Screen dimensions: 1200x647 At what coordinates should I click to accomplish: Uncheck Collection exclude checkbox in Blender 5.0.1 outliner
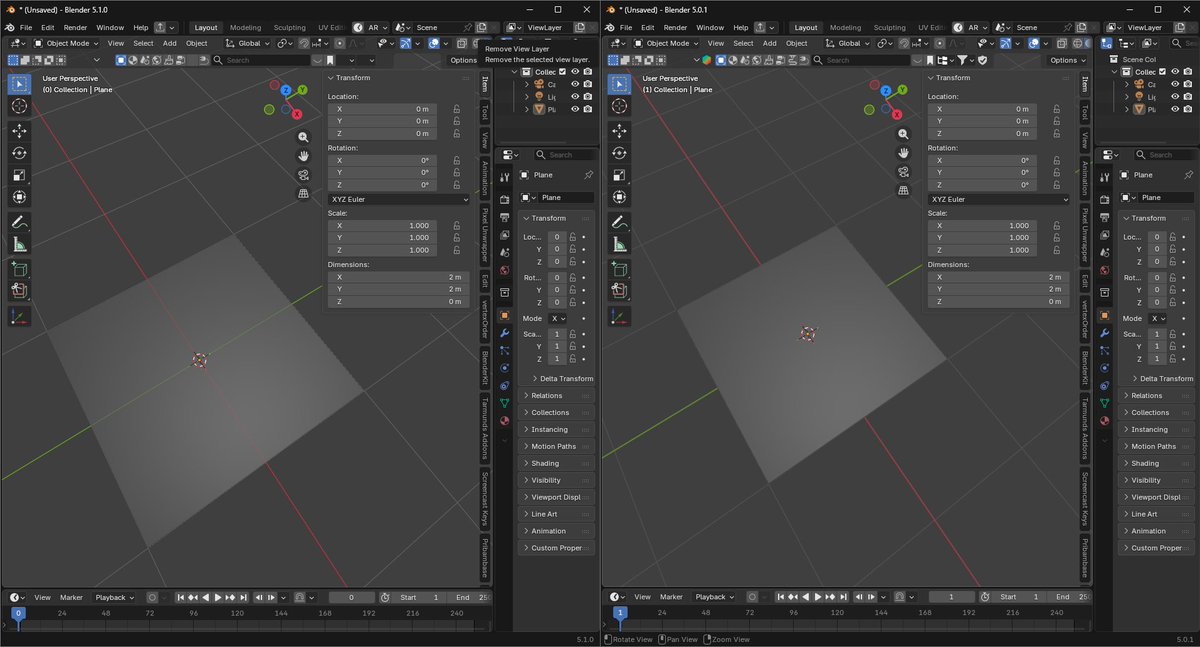tap(1162, 72)
